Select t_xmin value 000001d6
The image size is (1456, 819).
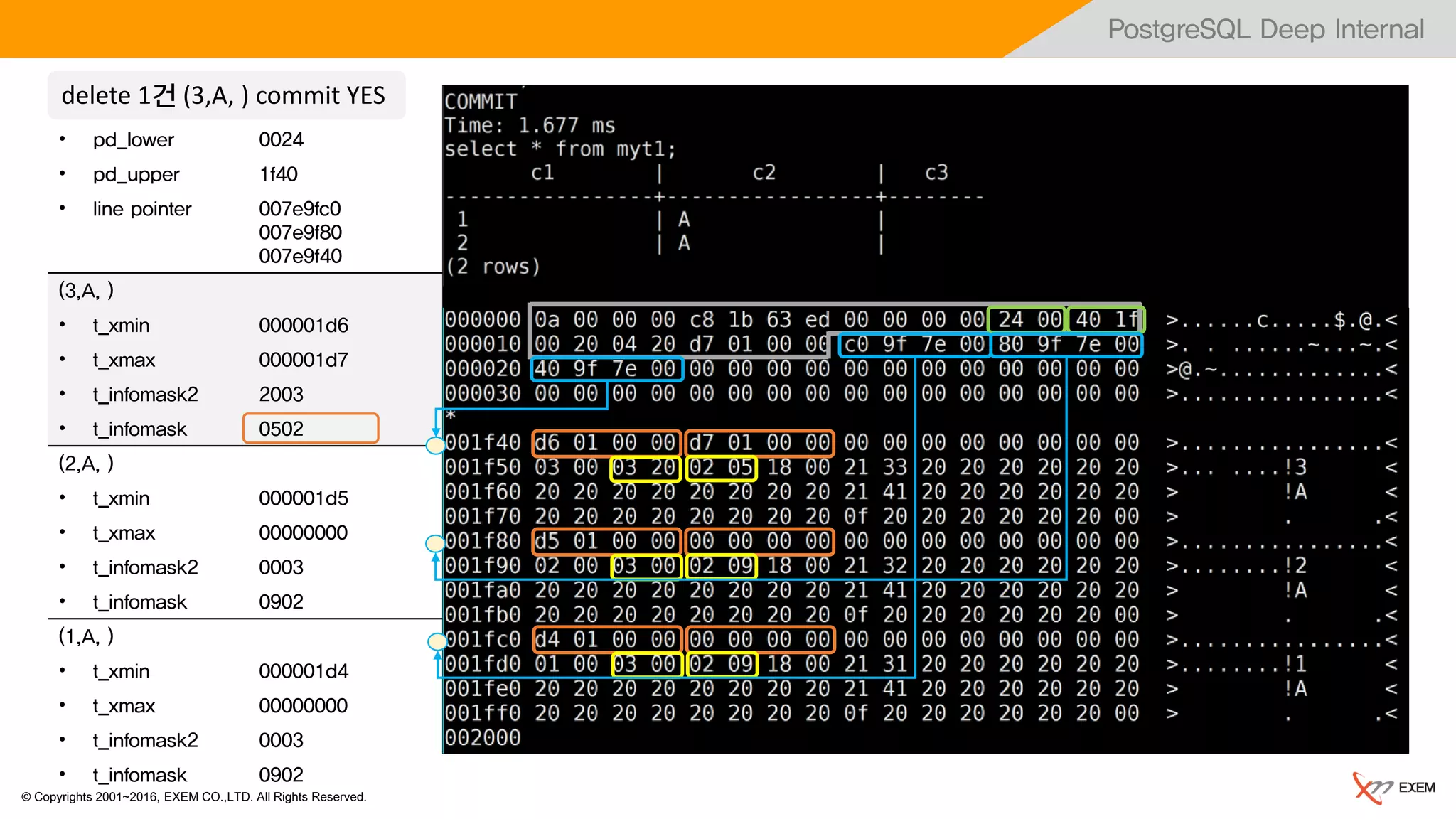click(x=304, y=326)
